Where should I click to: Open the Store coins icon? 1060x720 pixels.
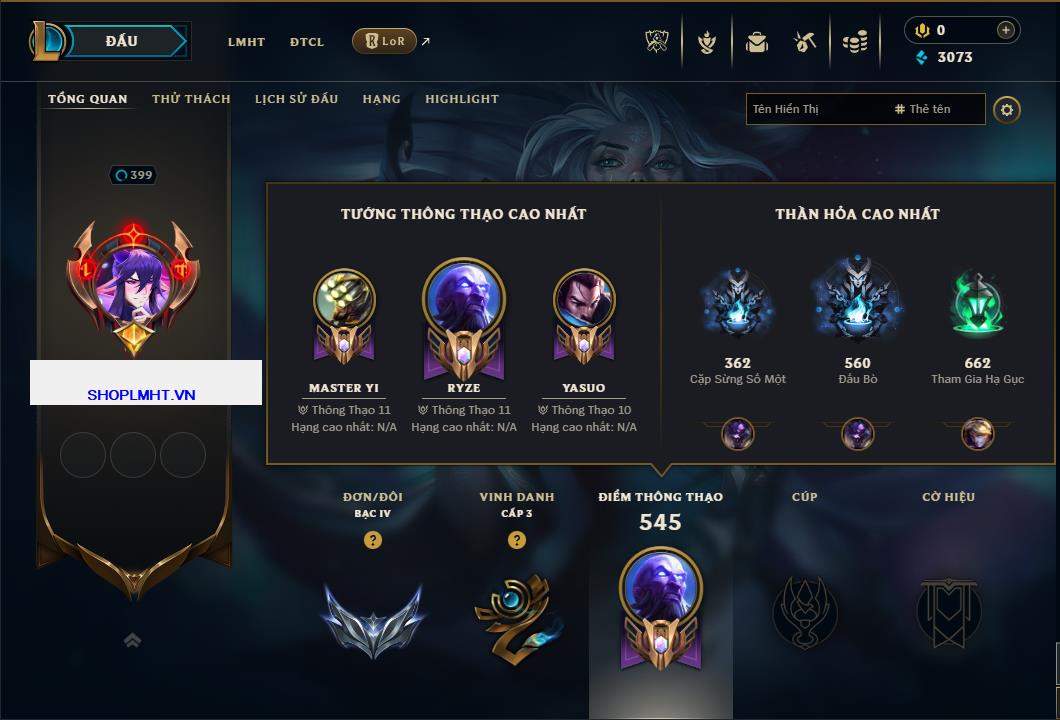855,43
